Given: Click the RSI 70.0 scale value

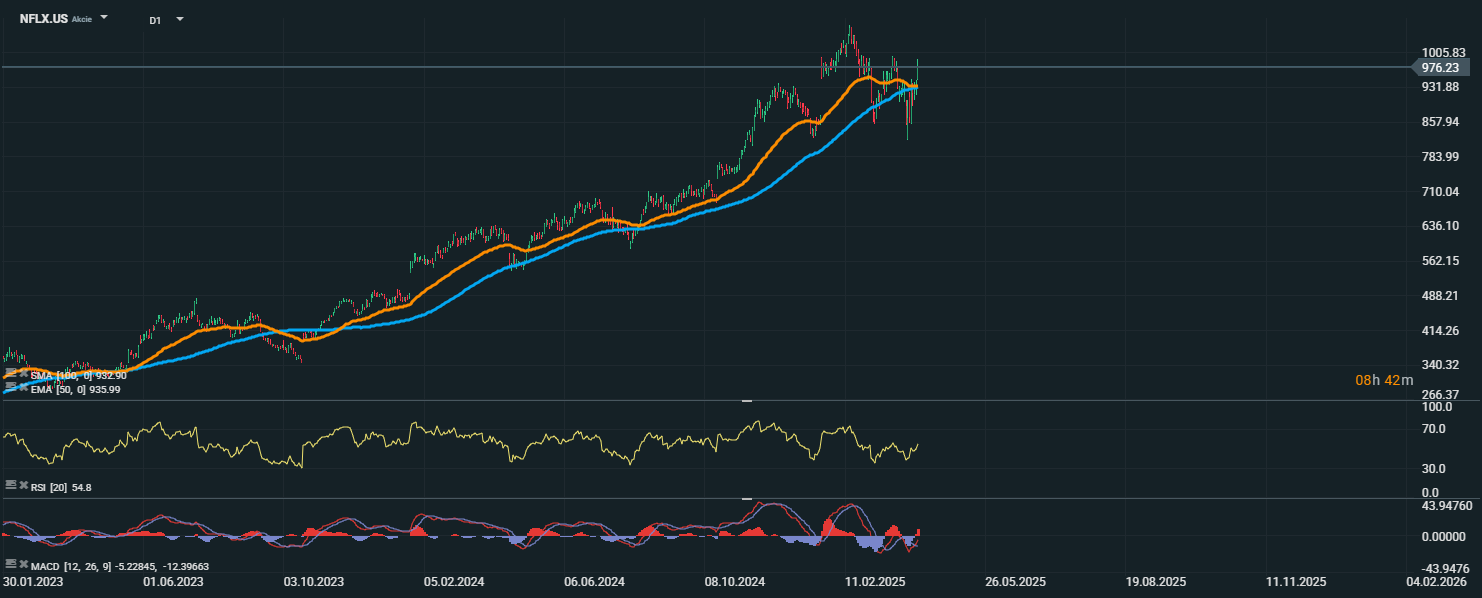Looking at the screenshot, I should click(x=1434, y=429).
